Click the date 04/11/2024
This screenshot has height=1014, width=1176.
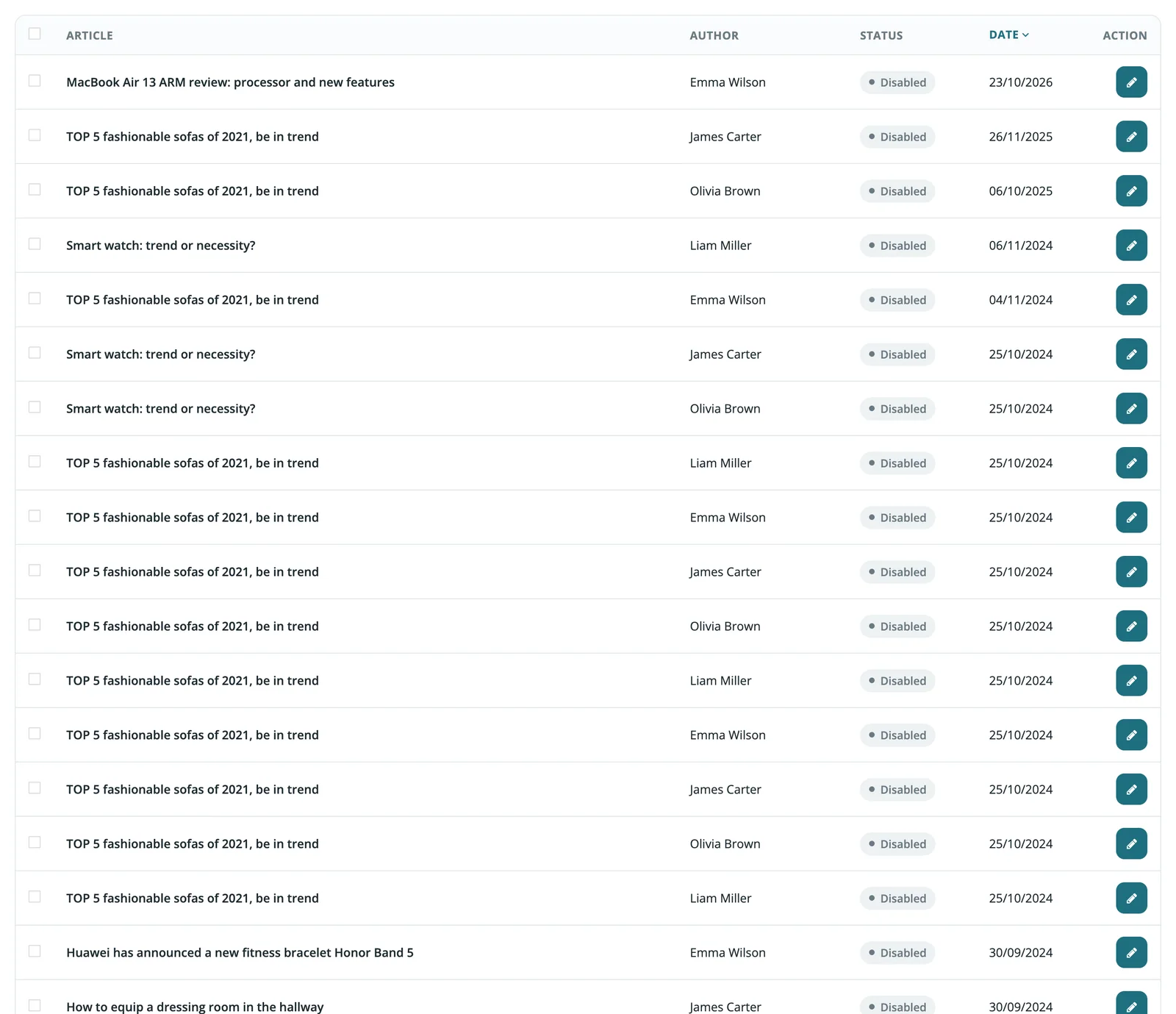pyautogui.click(x=1020, y=300)
